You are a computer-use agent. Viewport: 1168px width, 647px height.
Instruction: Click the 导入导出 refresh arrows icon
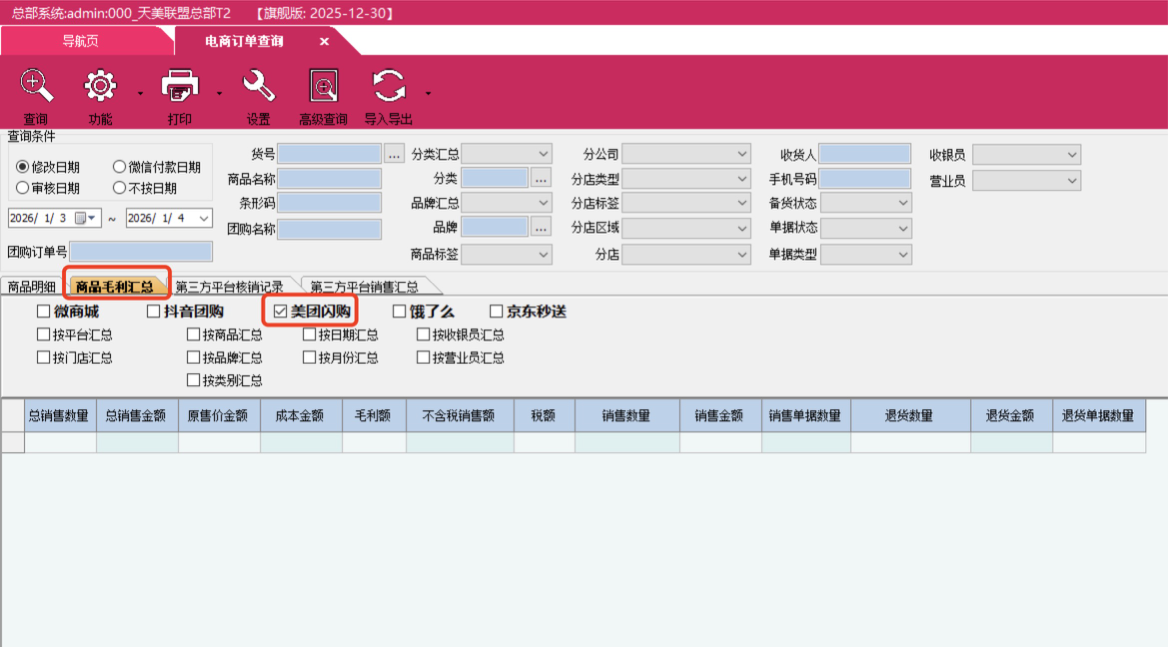(x=388, y=87)
